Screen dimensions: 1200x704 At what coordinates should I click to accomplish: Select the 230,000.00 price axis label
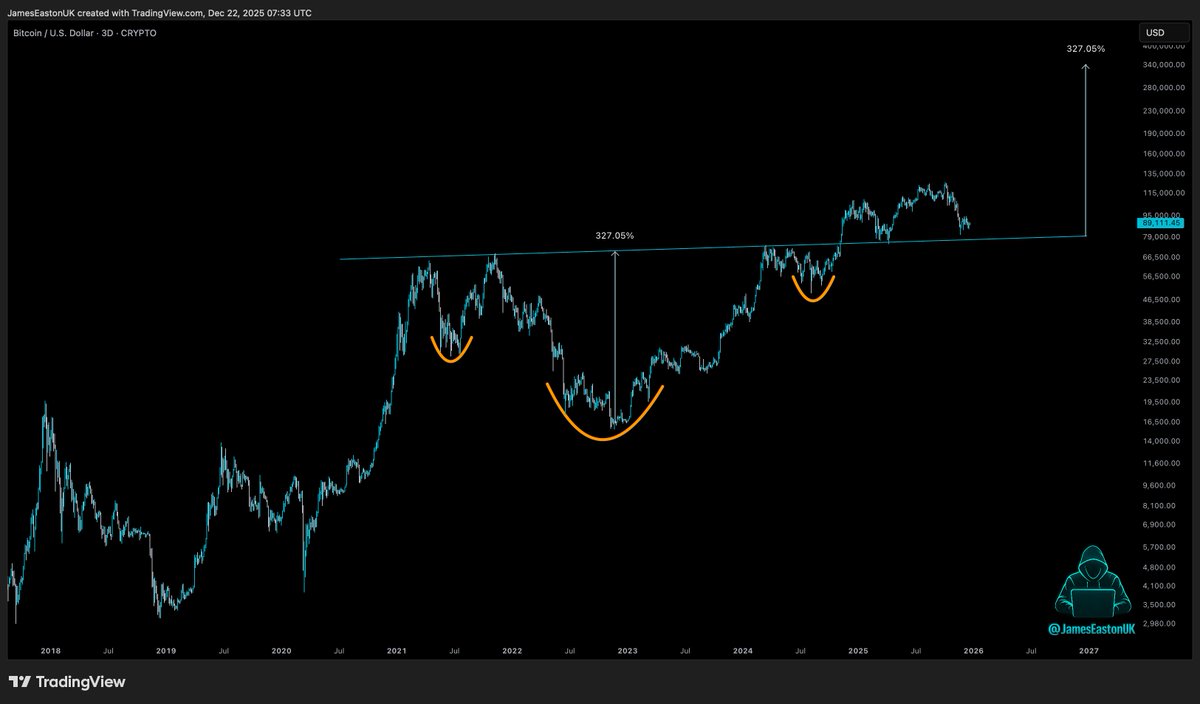click(1165, 111)
